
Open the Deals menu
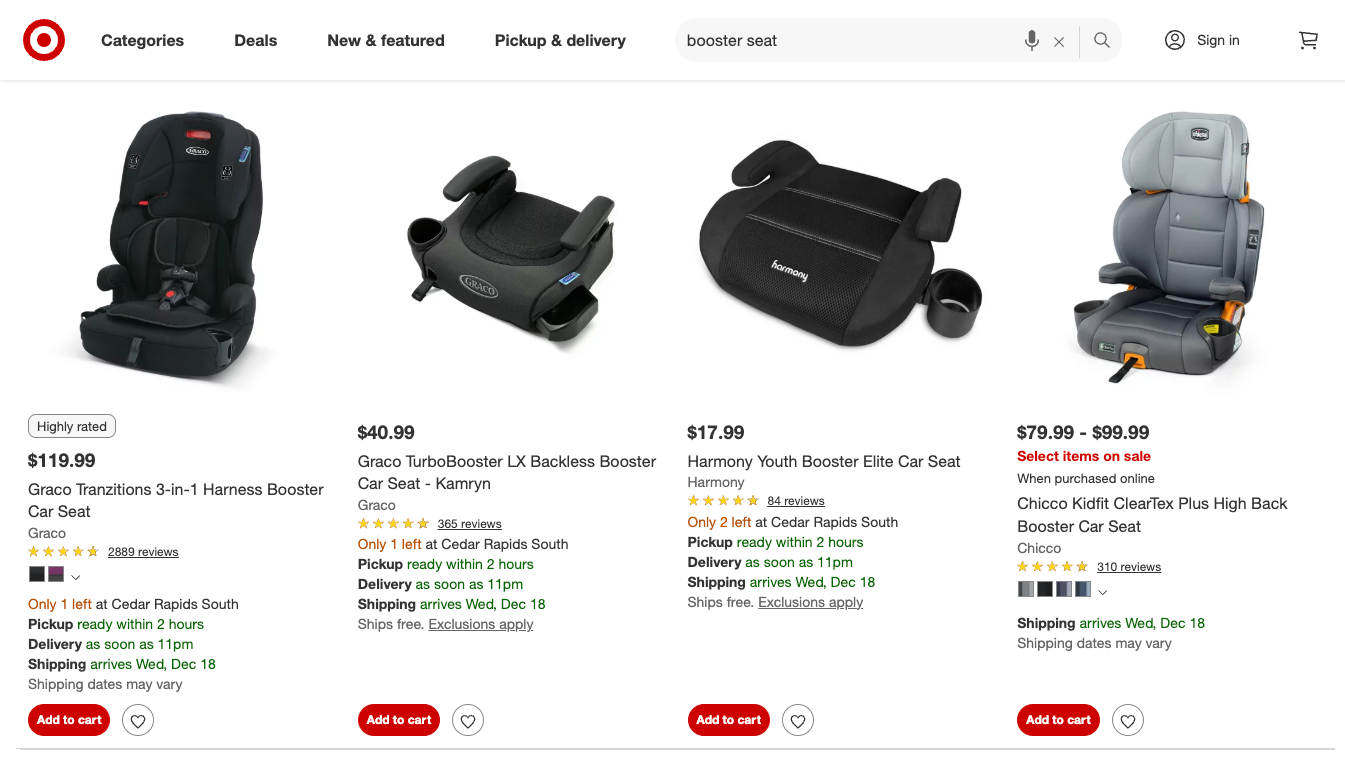tap(255, 41)
